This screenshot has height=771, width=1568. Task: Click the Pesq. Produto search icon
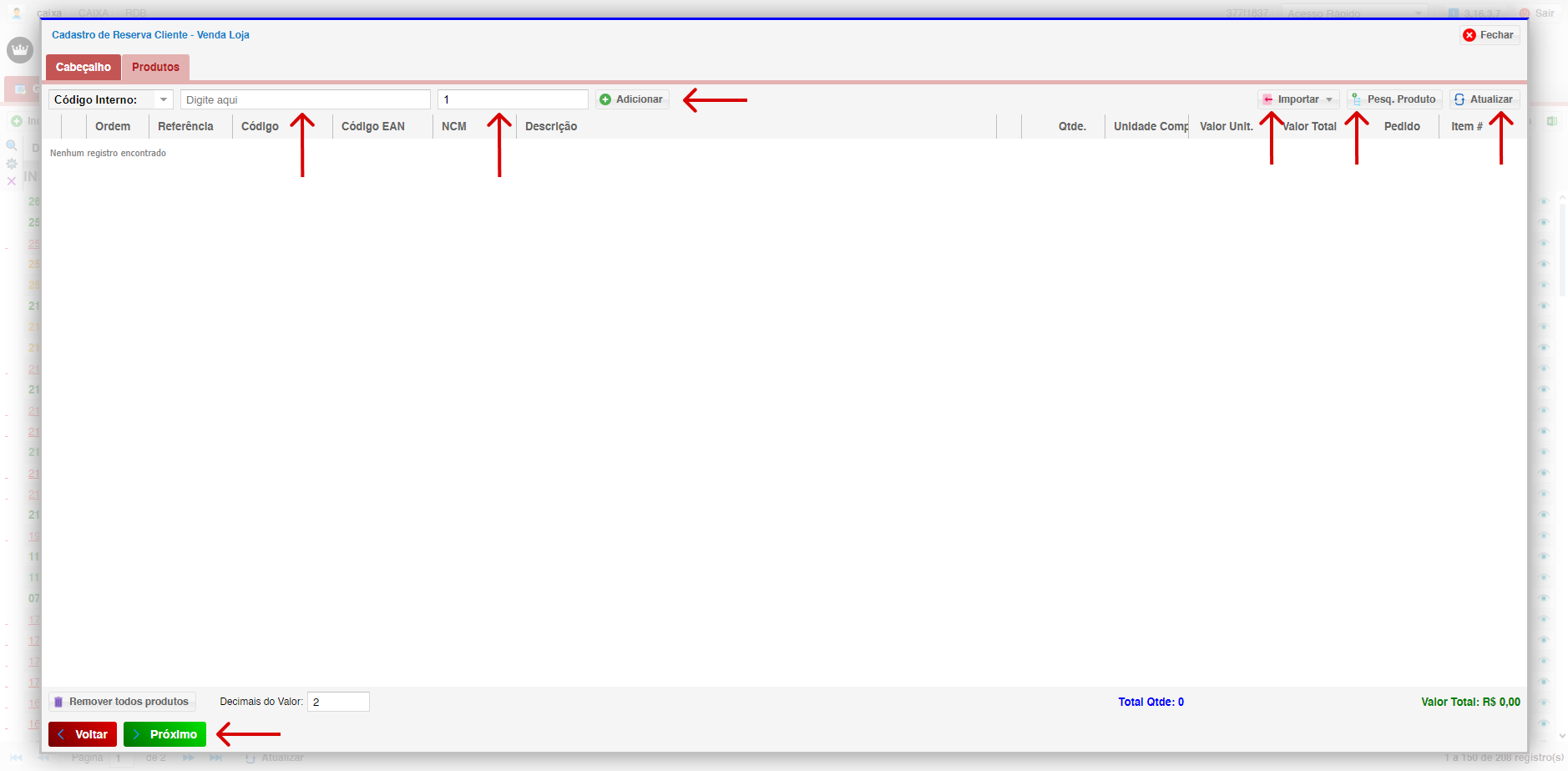(x=1357, y=99)
